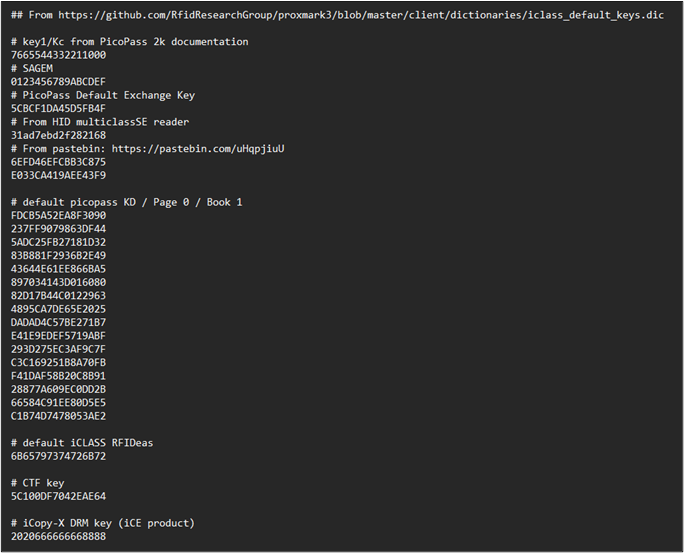The height and width of the screenshot is (553, 684).
Task: Click key 43644E61EE866BA5
Action: coord(58,269)
